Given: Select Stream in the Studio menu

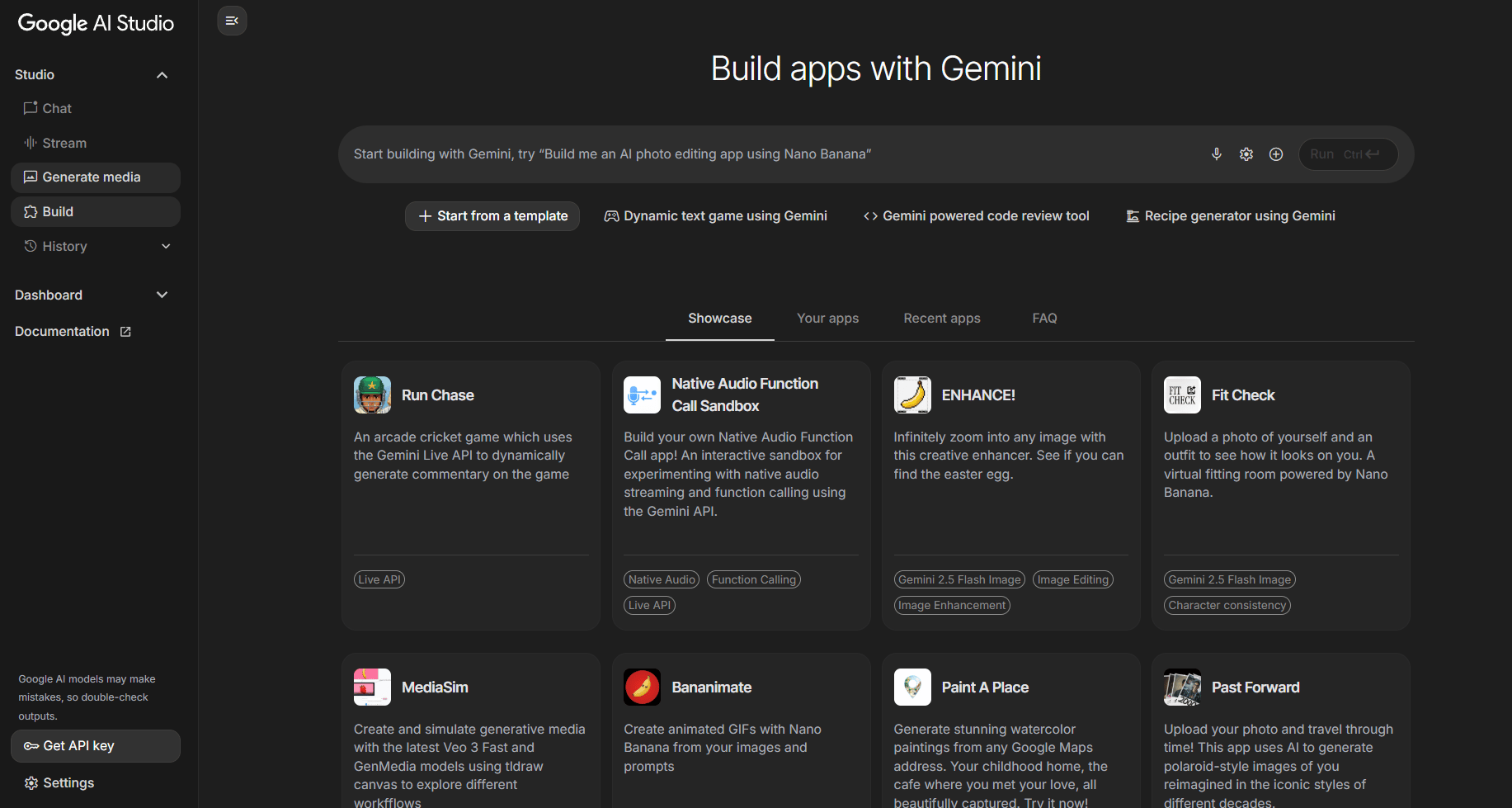Looking at the screenshot, I should (96, 143).
